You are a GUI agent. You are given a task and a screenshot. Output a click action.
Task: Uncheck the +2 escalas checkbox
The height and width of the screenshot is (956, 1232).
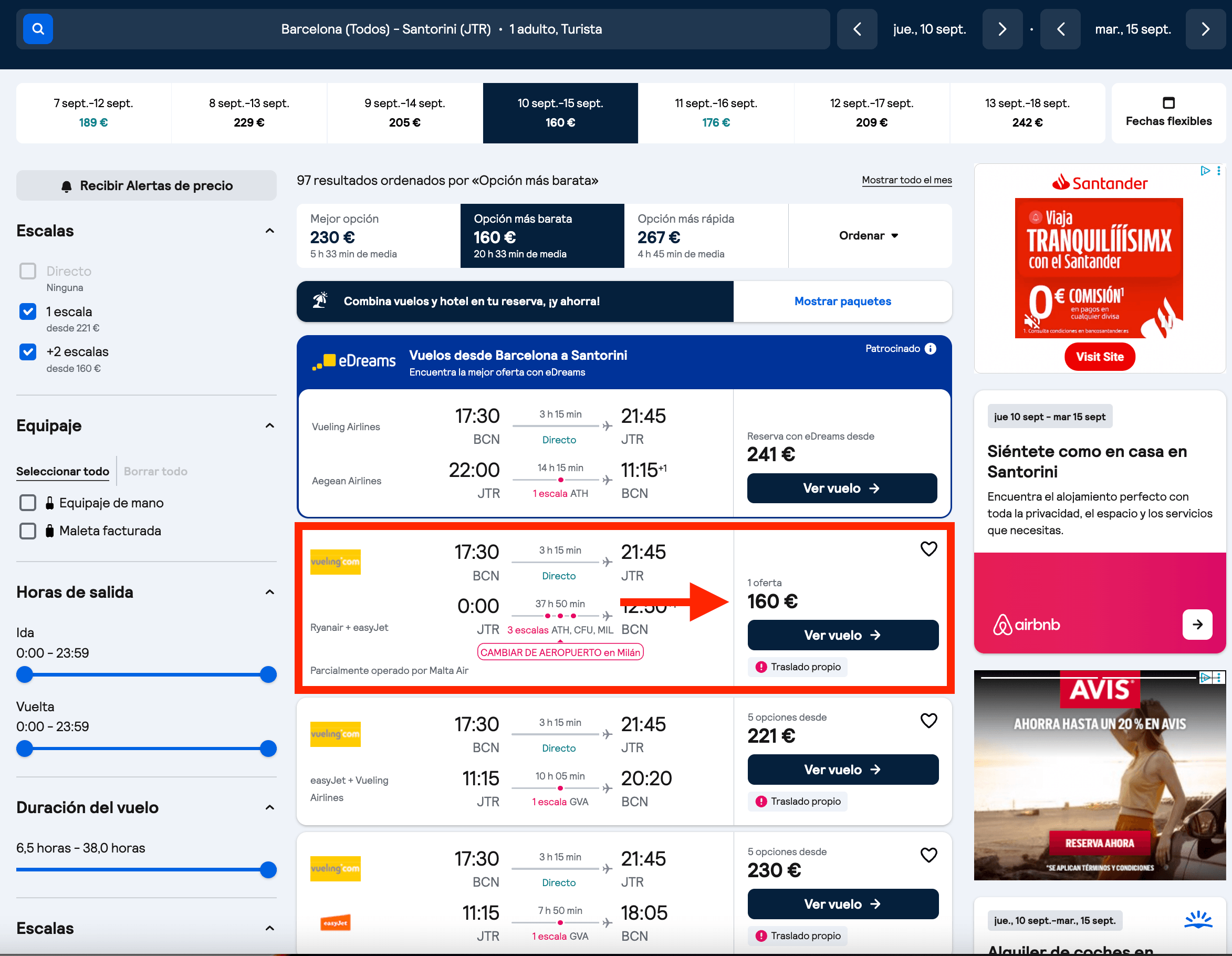28,351
